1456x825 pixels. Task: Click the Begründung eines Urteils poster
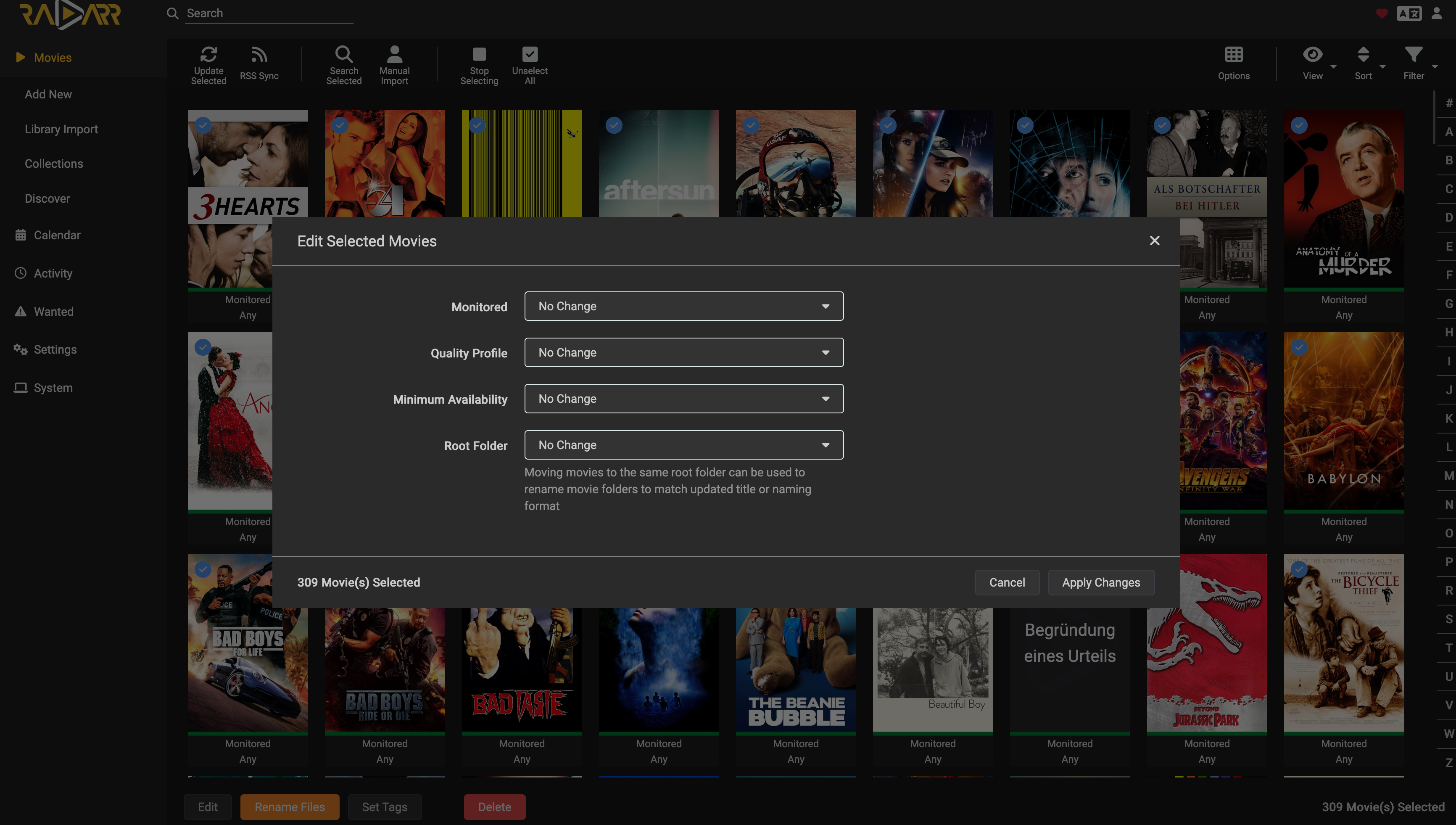(x=1070, y=670)
